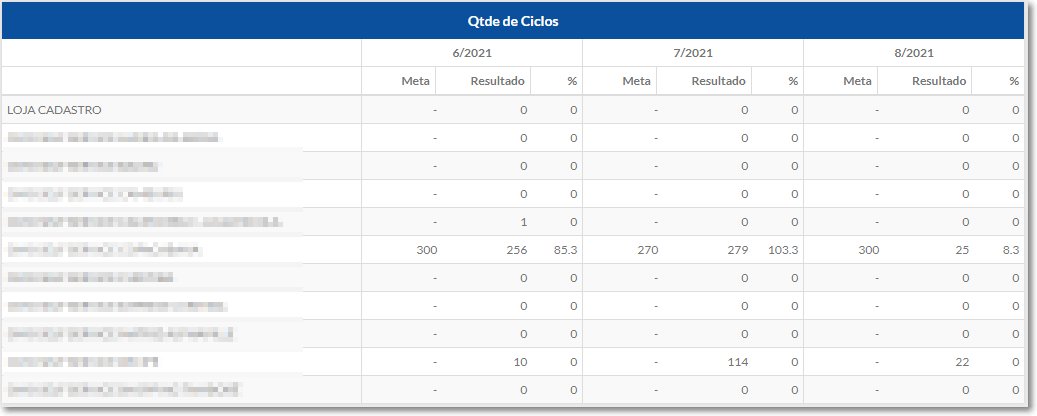Click the 22 result value in 8/2021
Image resolution: width=1037 pixels, height=416 pixels.
click(x=962, y=362)
